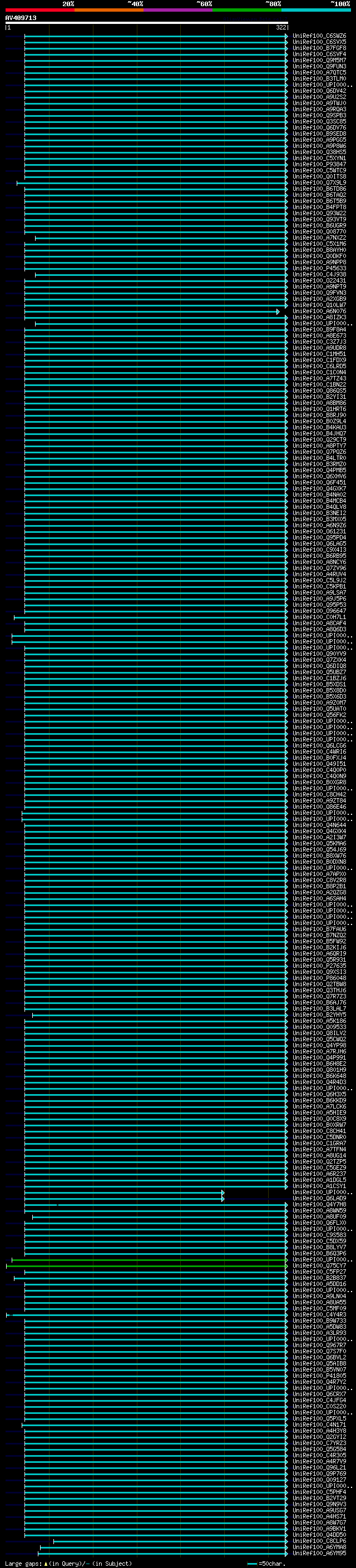Select hit UniRef100_P41805
The image size is (356, 1568).
coord(319,1376)
